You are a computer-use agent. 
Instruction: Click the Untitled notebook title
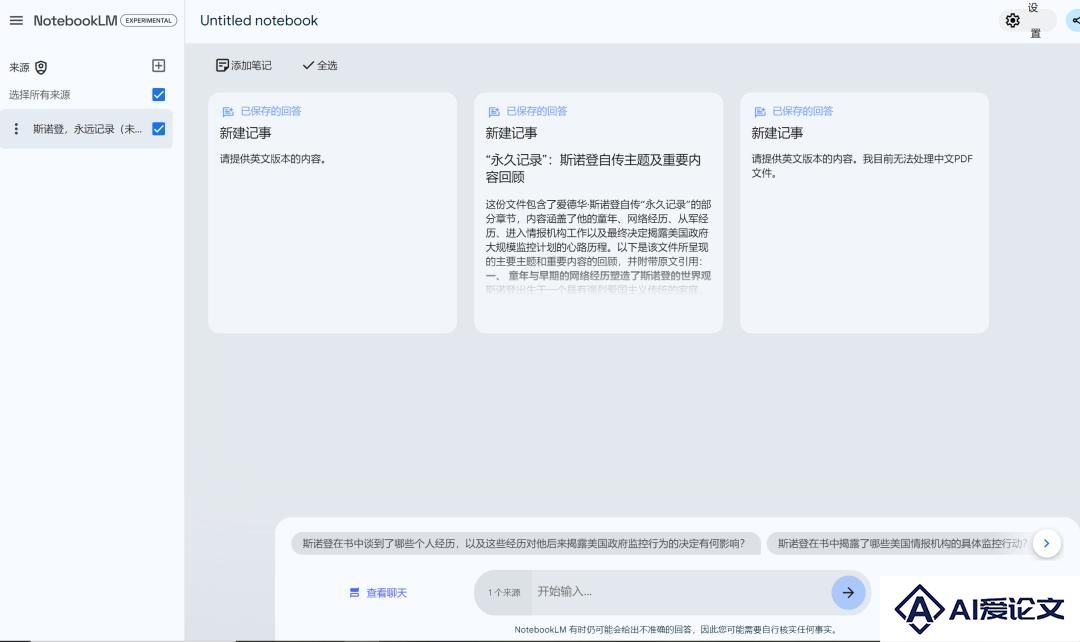(x=259, y=21)
